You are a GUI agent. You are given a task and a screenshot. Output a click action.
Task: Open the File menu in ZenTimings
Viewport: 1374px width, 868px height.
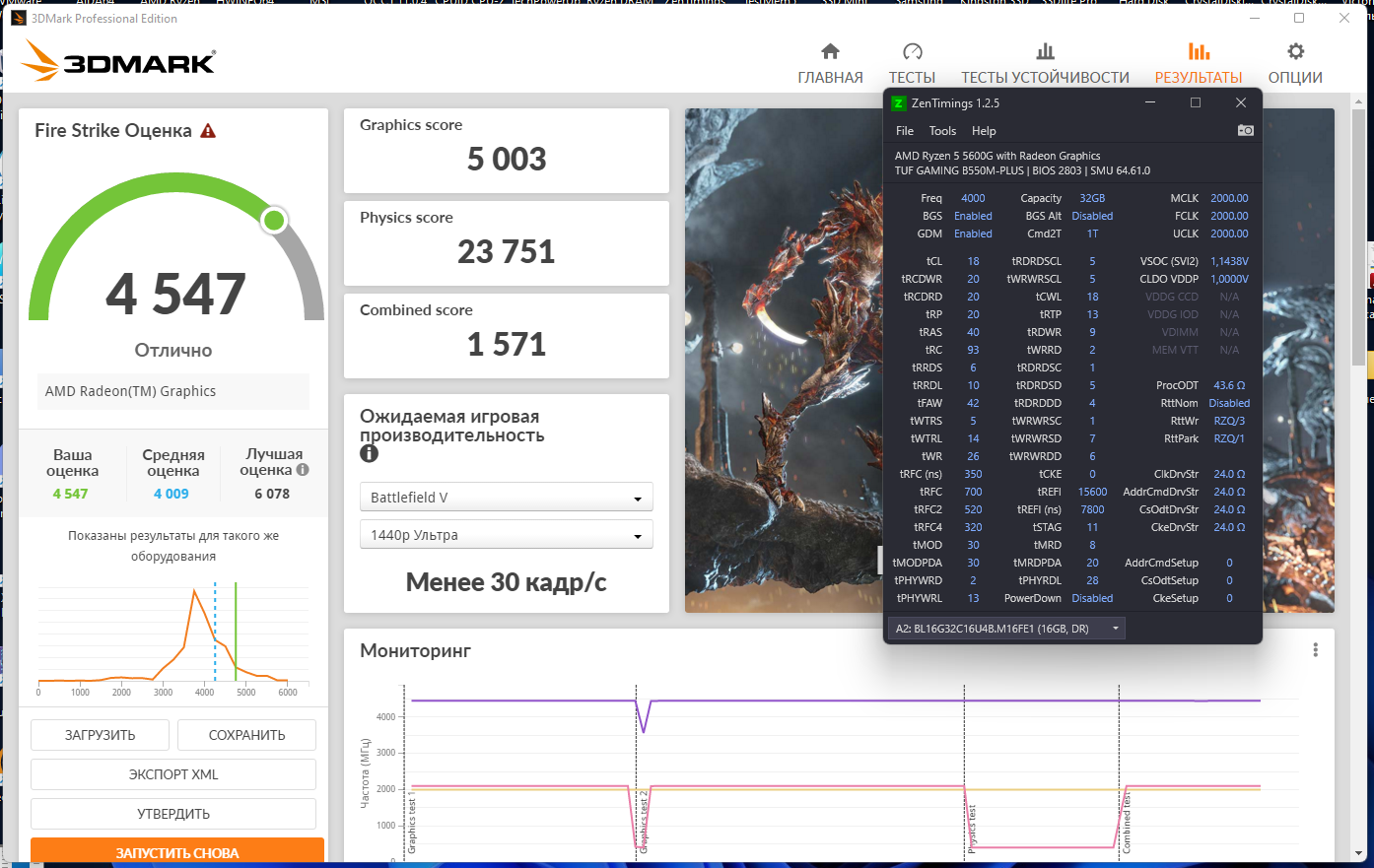(x=905, y=131)
